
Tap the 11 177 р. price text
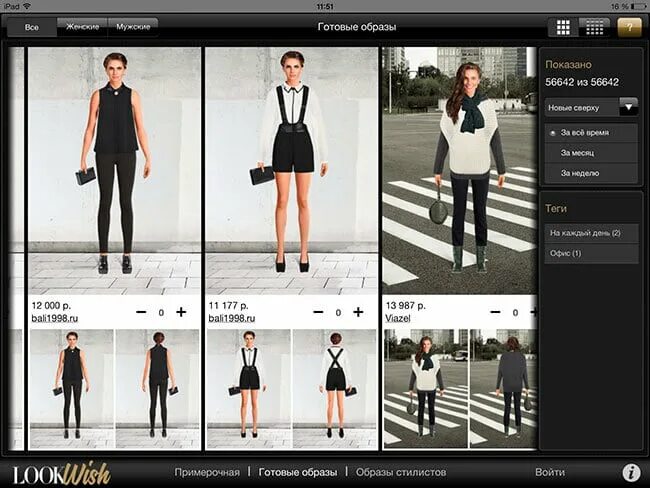click(x=228, y=306)
